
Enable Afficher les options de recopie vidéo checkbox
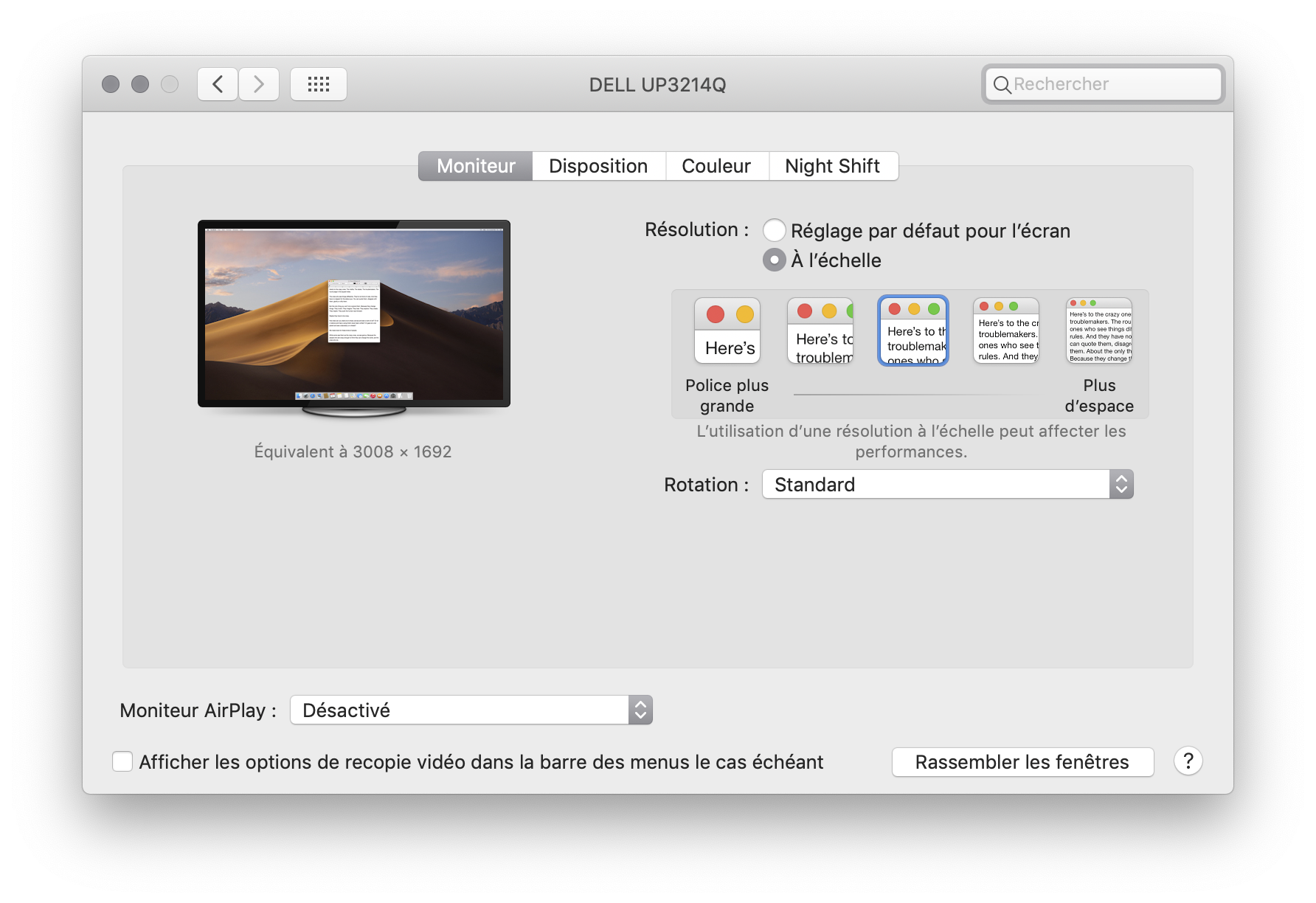pyautogui.click(x=122, y=761)
